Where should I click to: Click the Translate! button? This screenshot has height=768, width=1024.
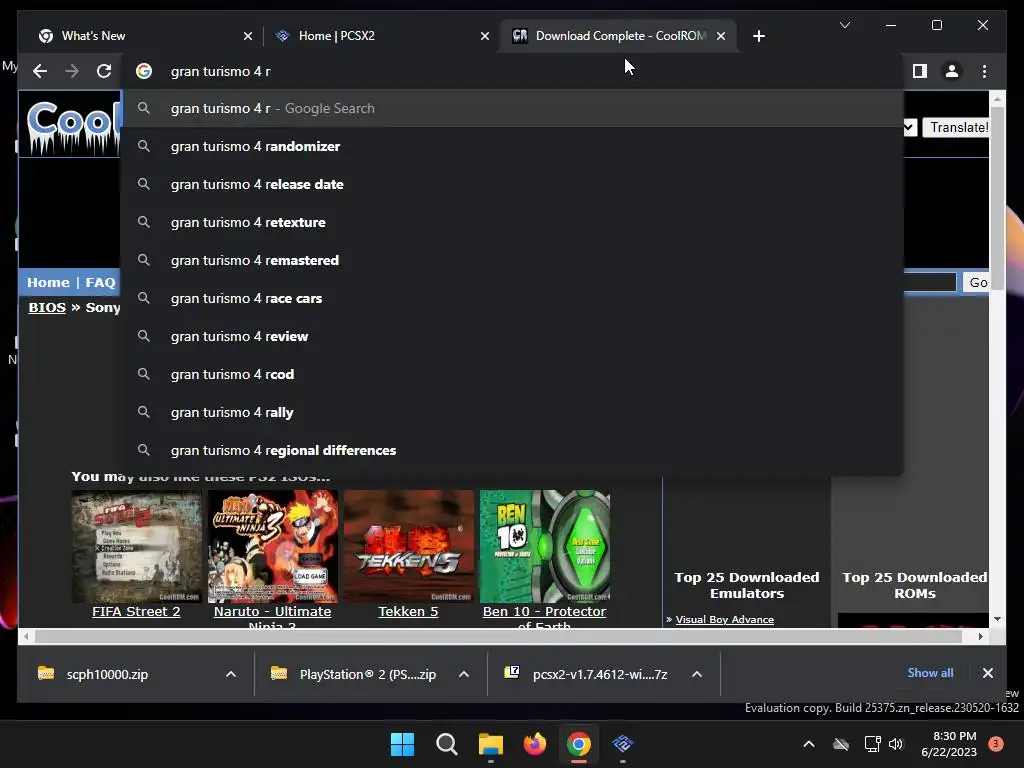957,127
